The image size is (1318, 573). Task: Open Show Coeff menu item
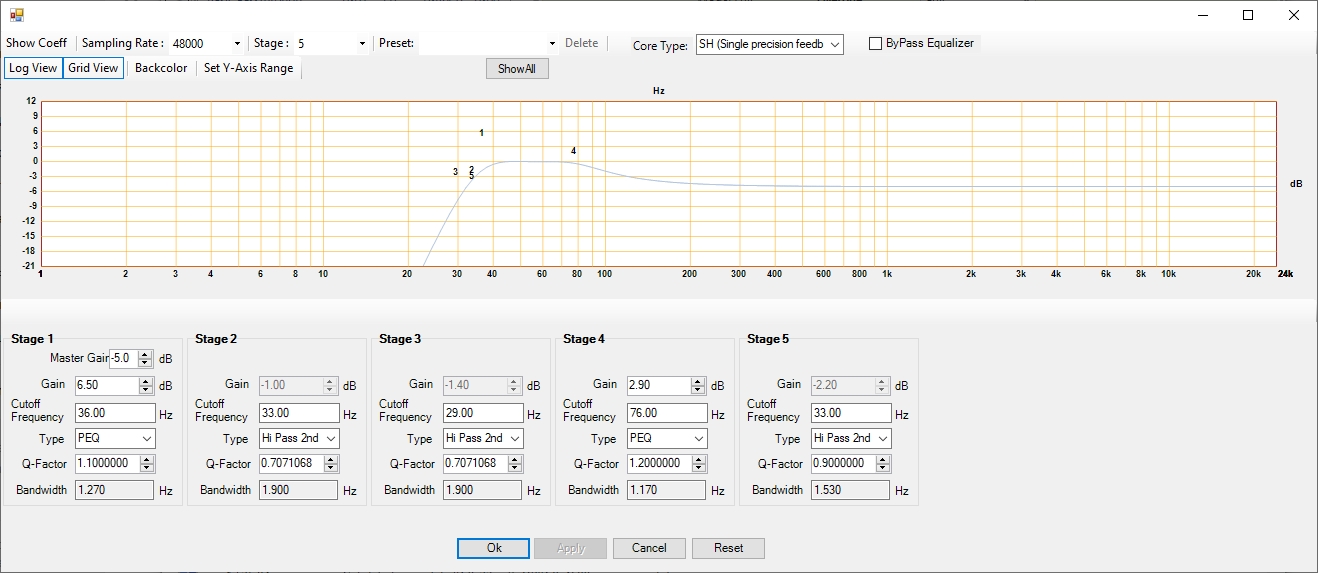[x=36, y=43]
